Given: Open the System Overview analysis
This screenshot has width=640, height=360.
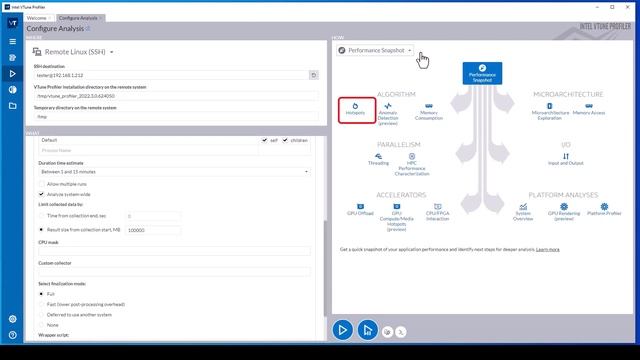Looking at the screenshot, I should pos(523,212).
